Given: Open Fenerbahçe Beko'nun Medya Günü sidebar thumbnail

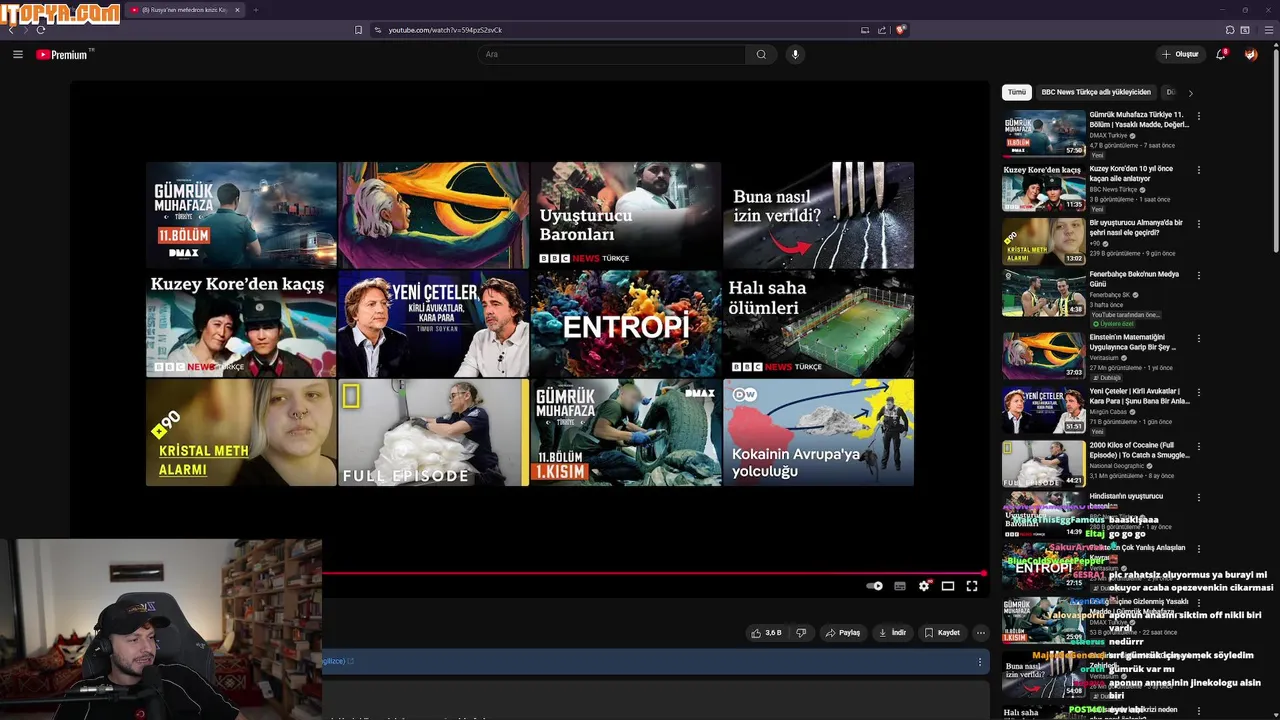Looking at the screenshot, I should (x=1044, y=292).
